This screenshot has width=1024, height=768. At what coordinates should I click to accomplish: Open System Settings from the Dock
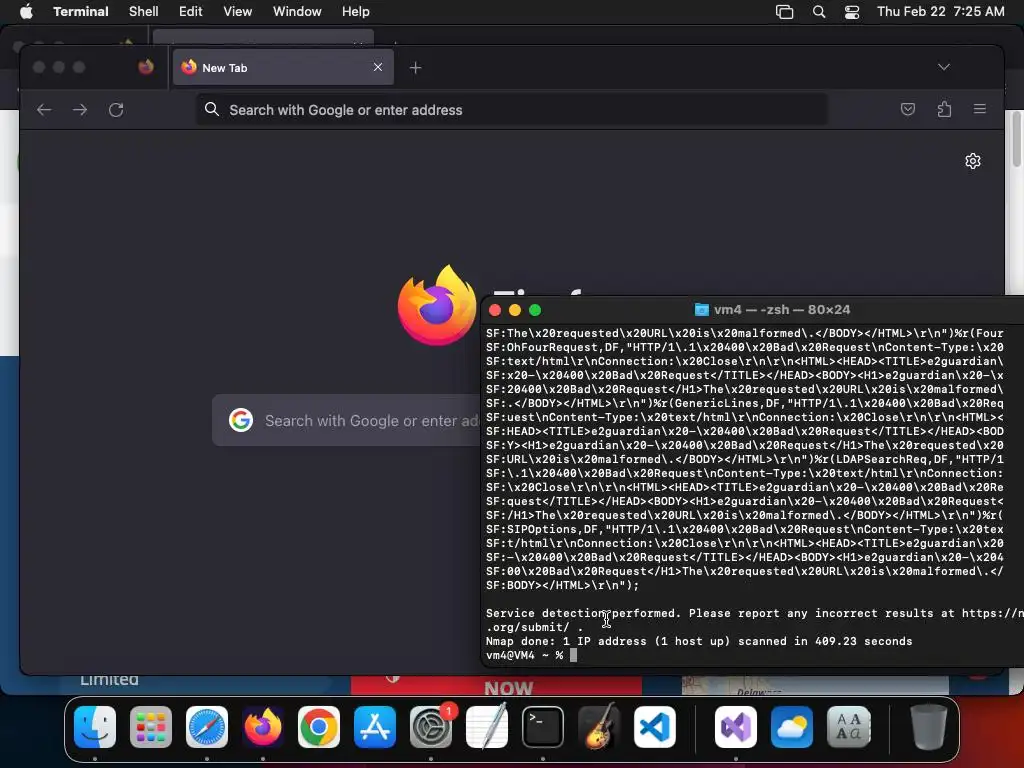pos(431,727)
